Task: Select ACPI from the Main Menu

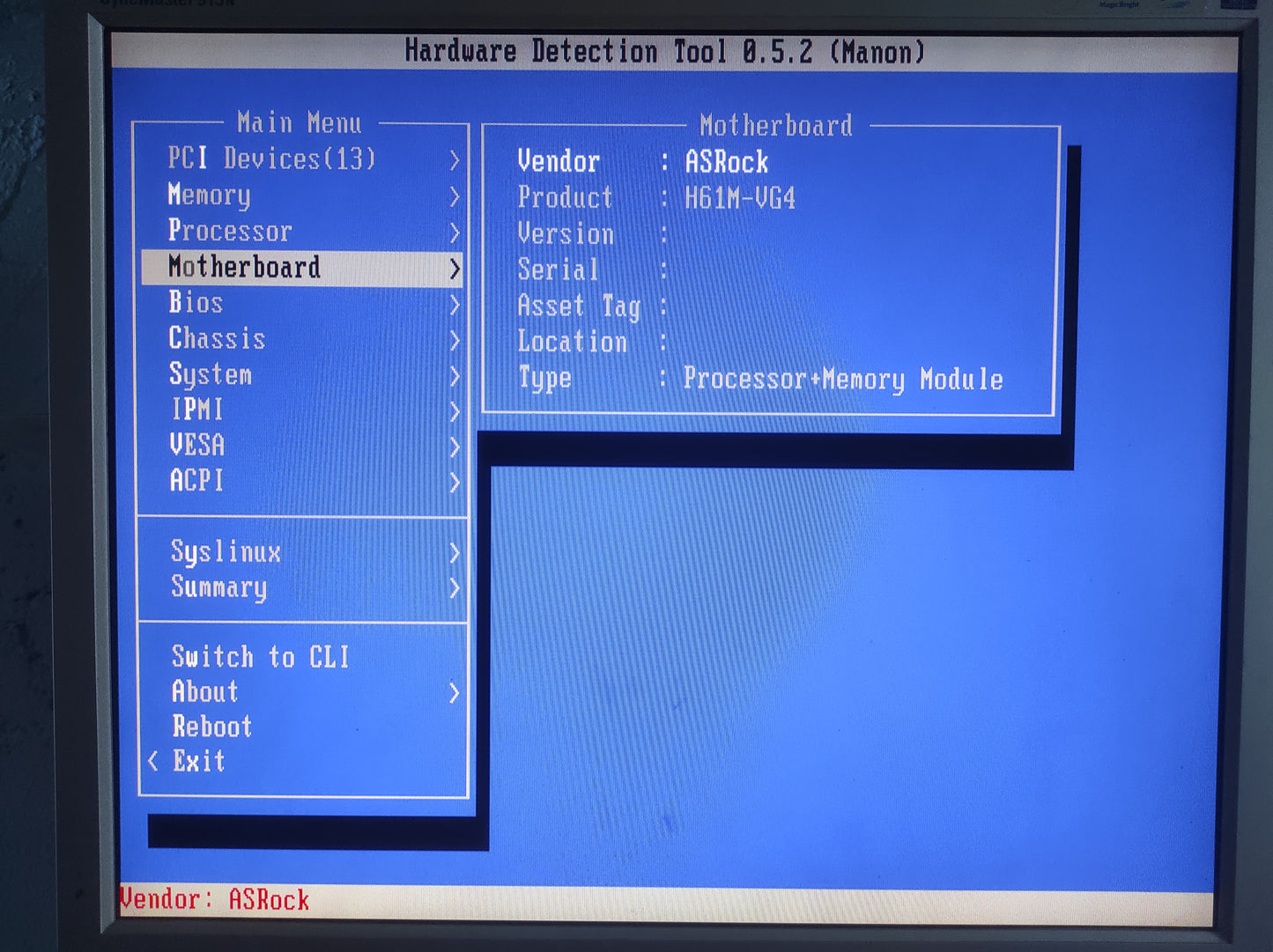Action: (196, 482)
